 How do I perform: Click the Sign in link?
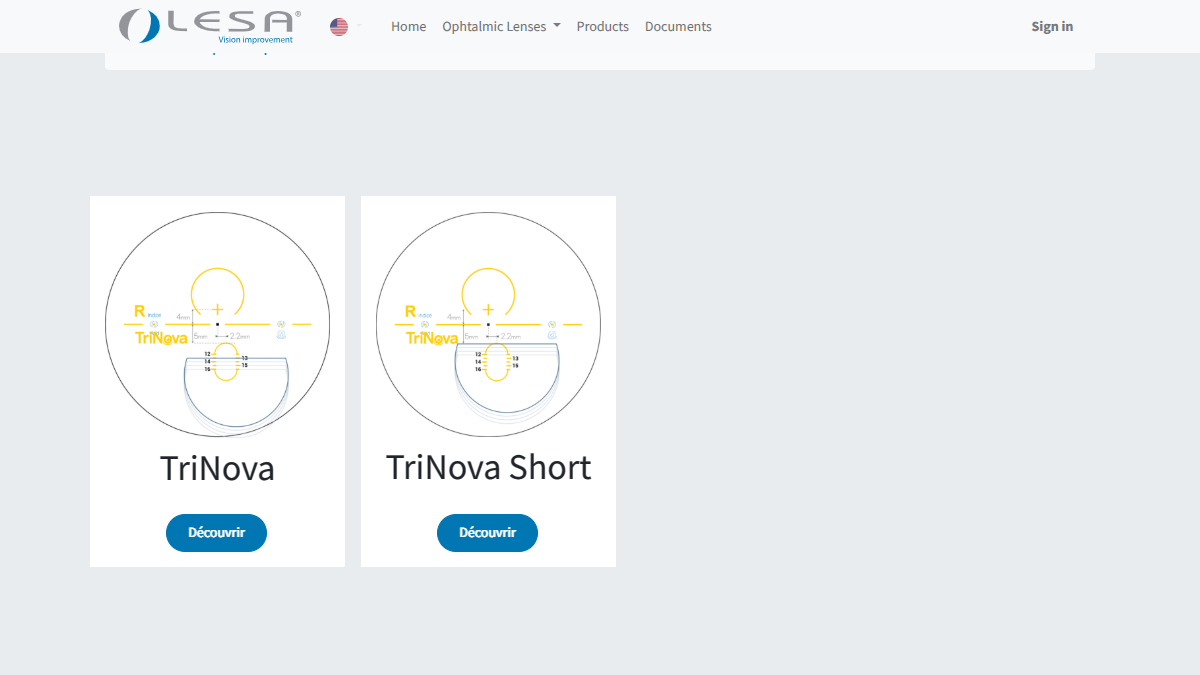tap(1052, 27)
